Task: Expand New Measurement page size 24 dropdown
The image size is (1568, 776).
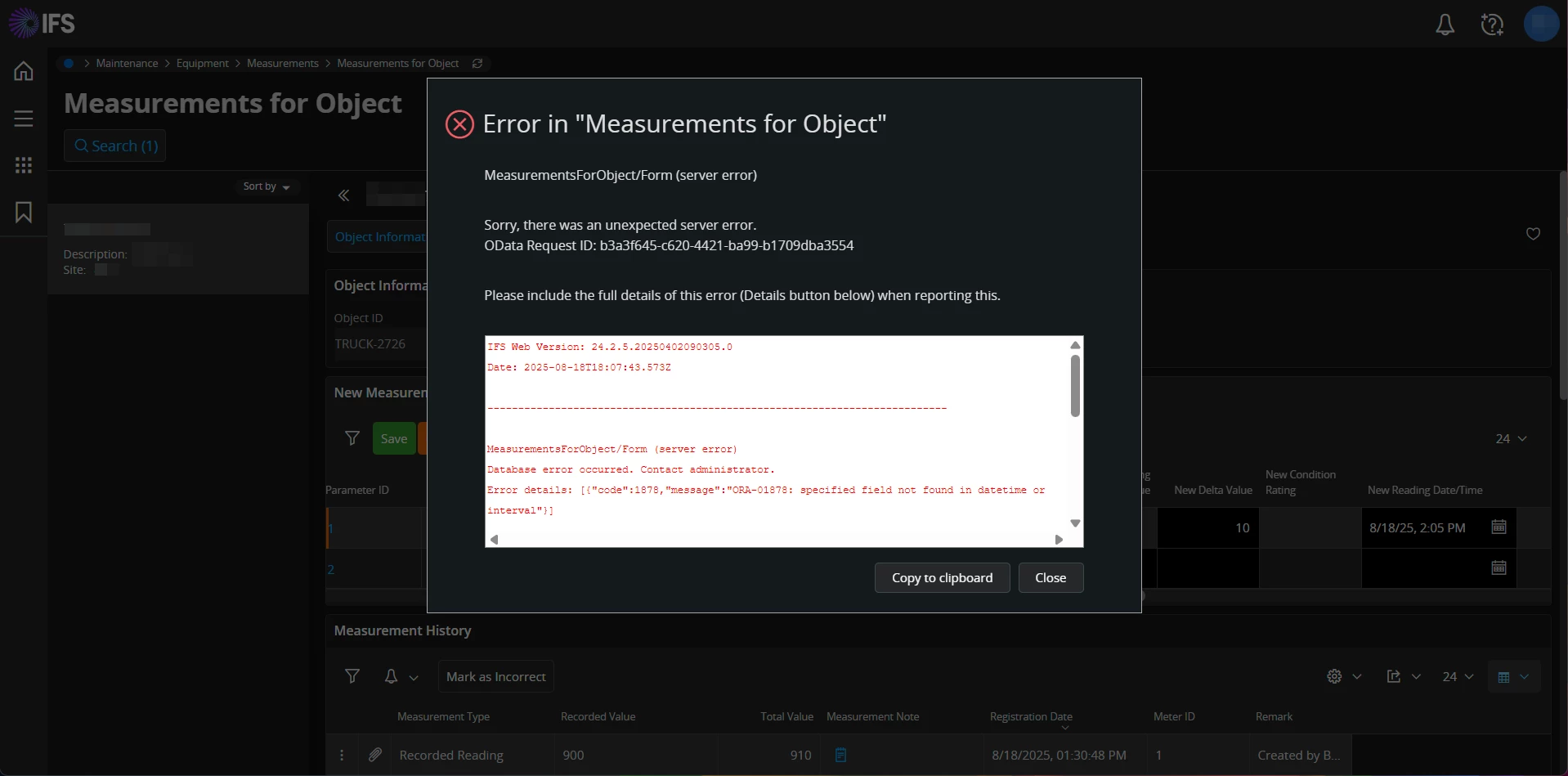Action: tap(1511, 439)
